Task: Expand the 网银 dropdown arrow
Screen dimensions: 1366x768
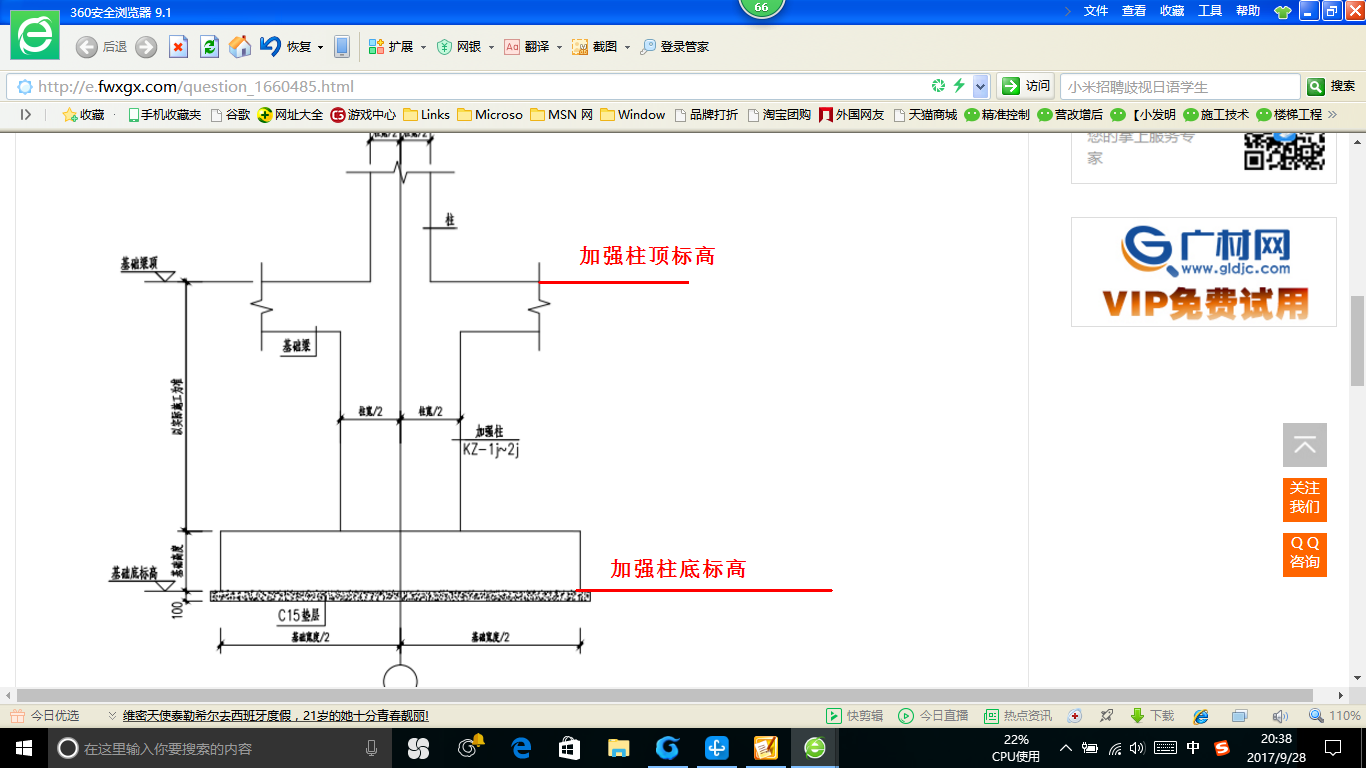Action: (x=491, y=47)
